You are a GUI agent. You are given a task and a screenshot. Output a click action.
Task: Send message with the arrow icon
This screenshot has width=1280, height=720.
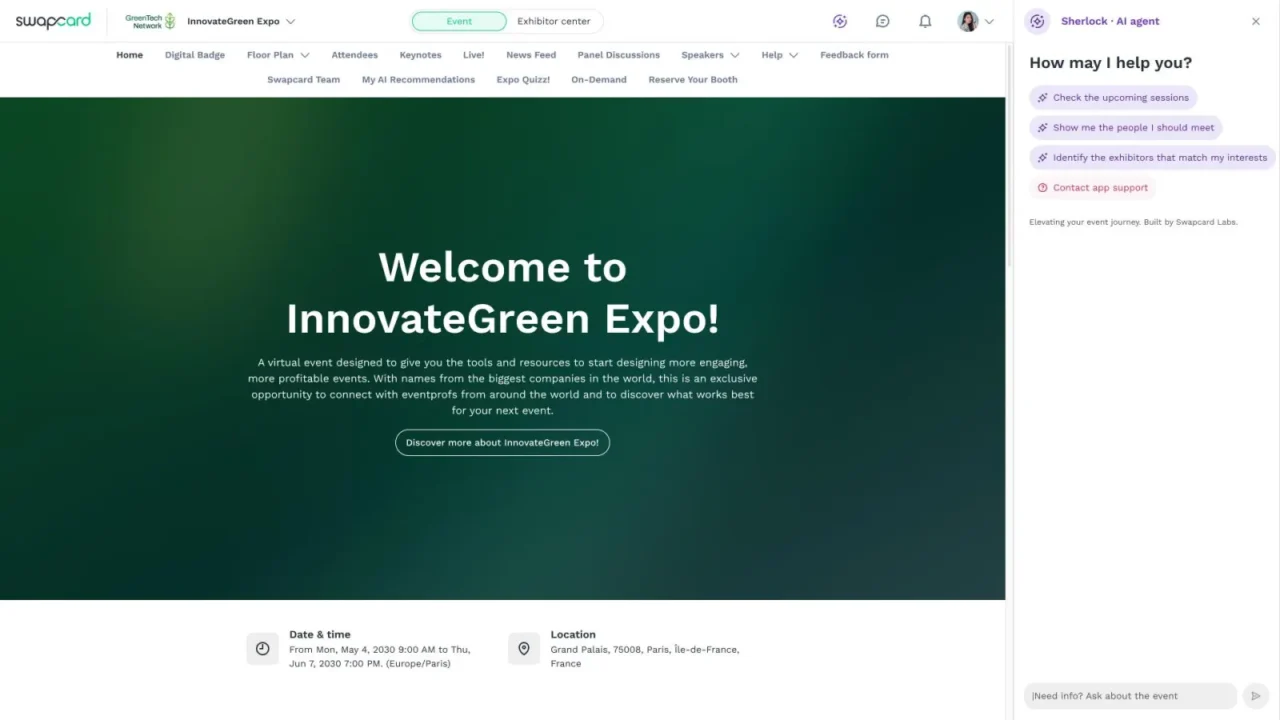(x=1256, y=696)
